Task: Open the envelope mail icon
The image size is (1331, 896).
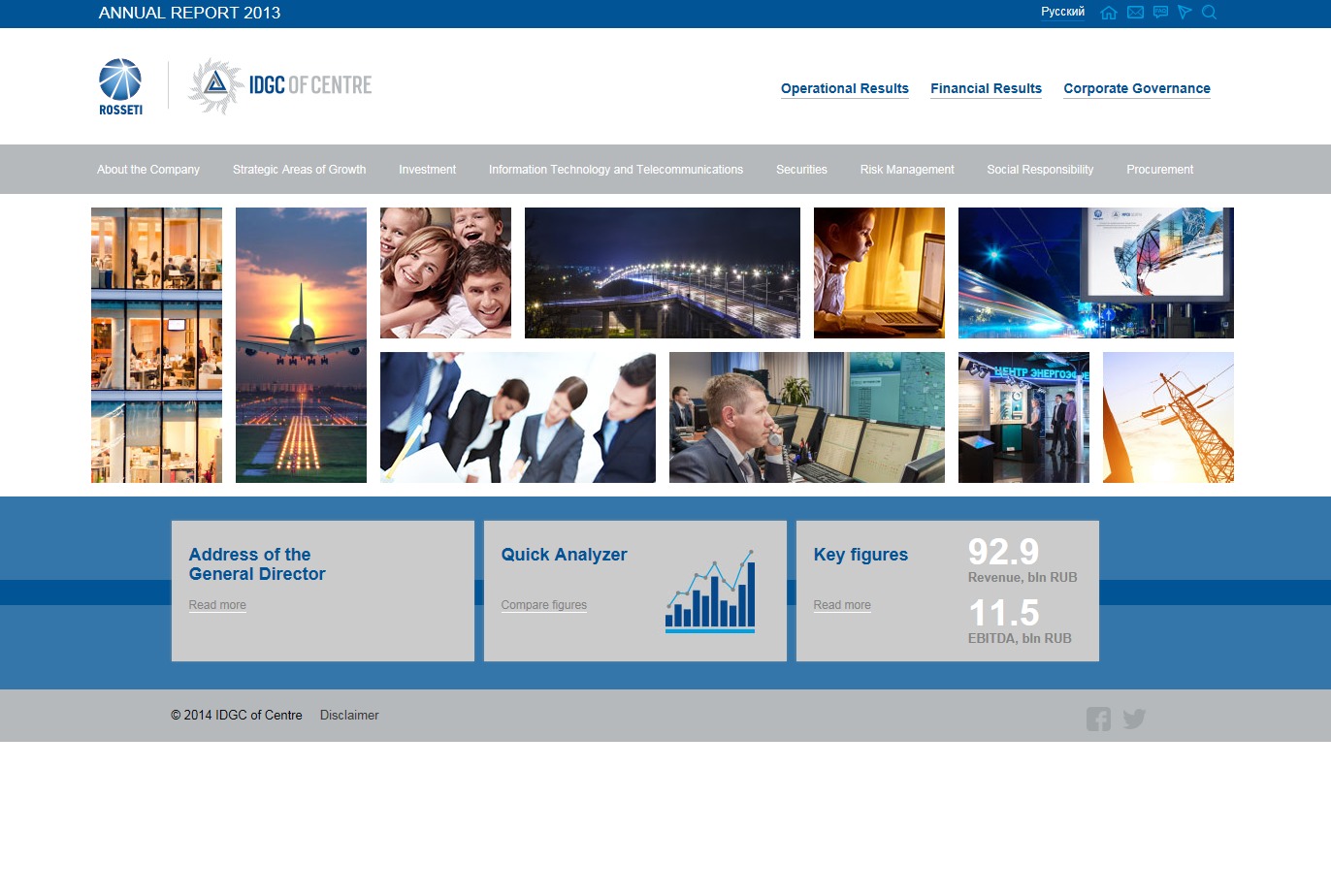Action: tap(1135, 13)
